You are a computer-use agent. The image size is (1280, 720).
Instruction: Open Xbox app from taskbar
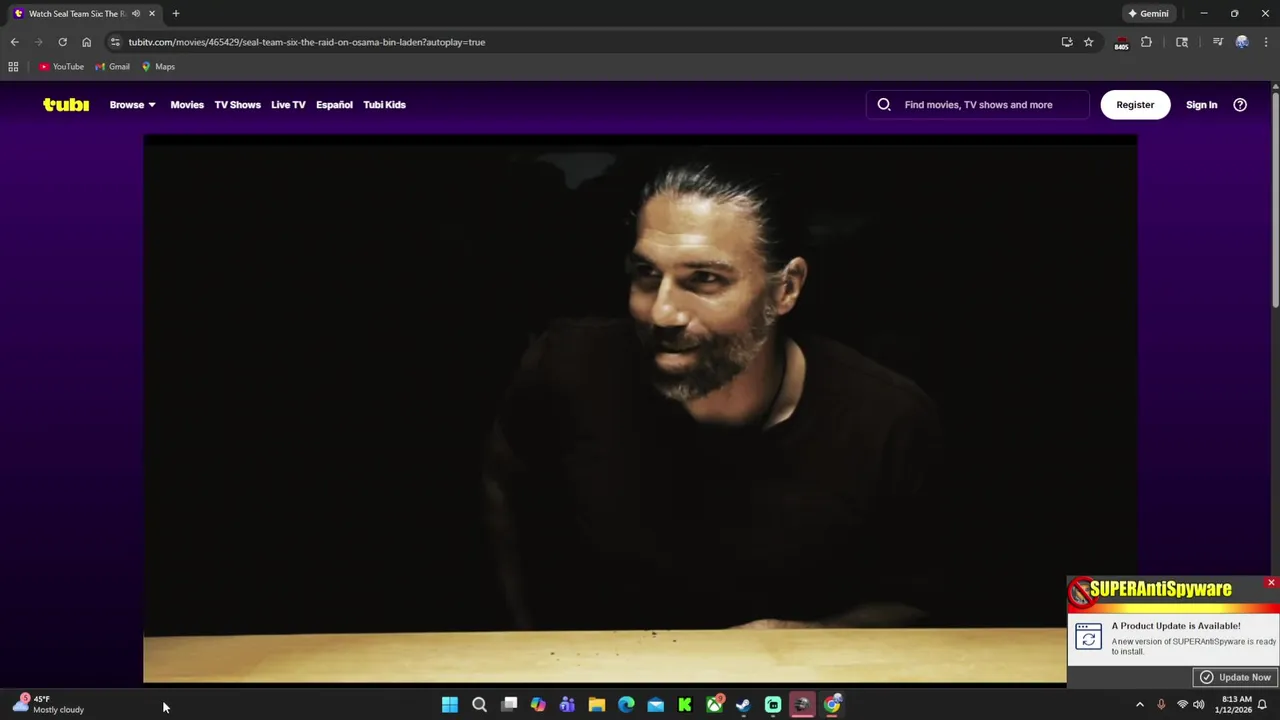tap(714, 705)
